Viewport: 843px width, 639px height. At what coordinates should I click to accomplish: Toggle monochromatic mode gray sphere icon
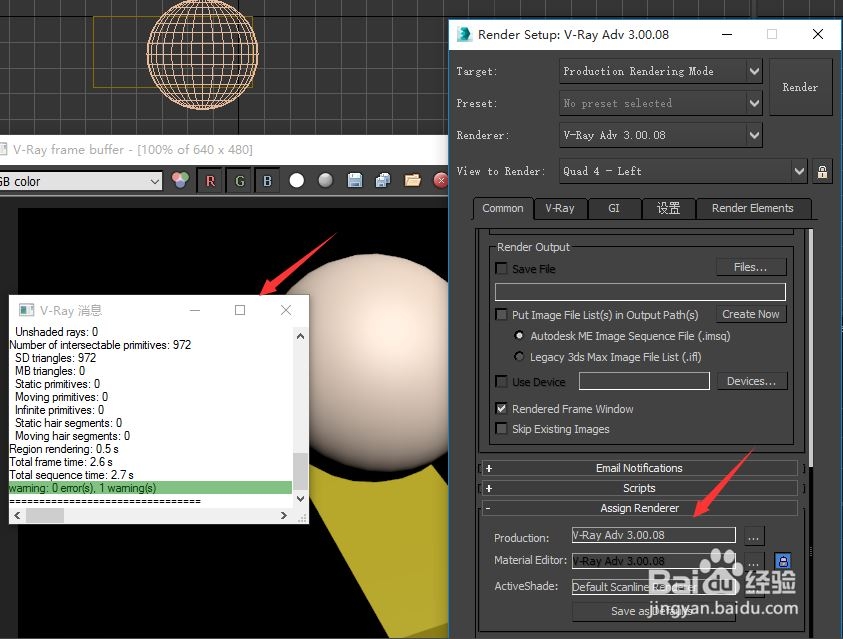(325, 181)
